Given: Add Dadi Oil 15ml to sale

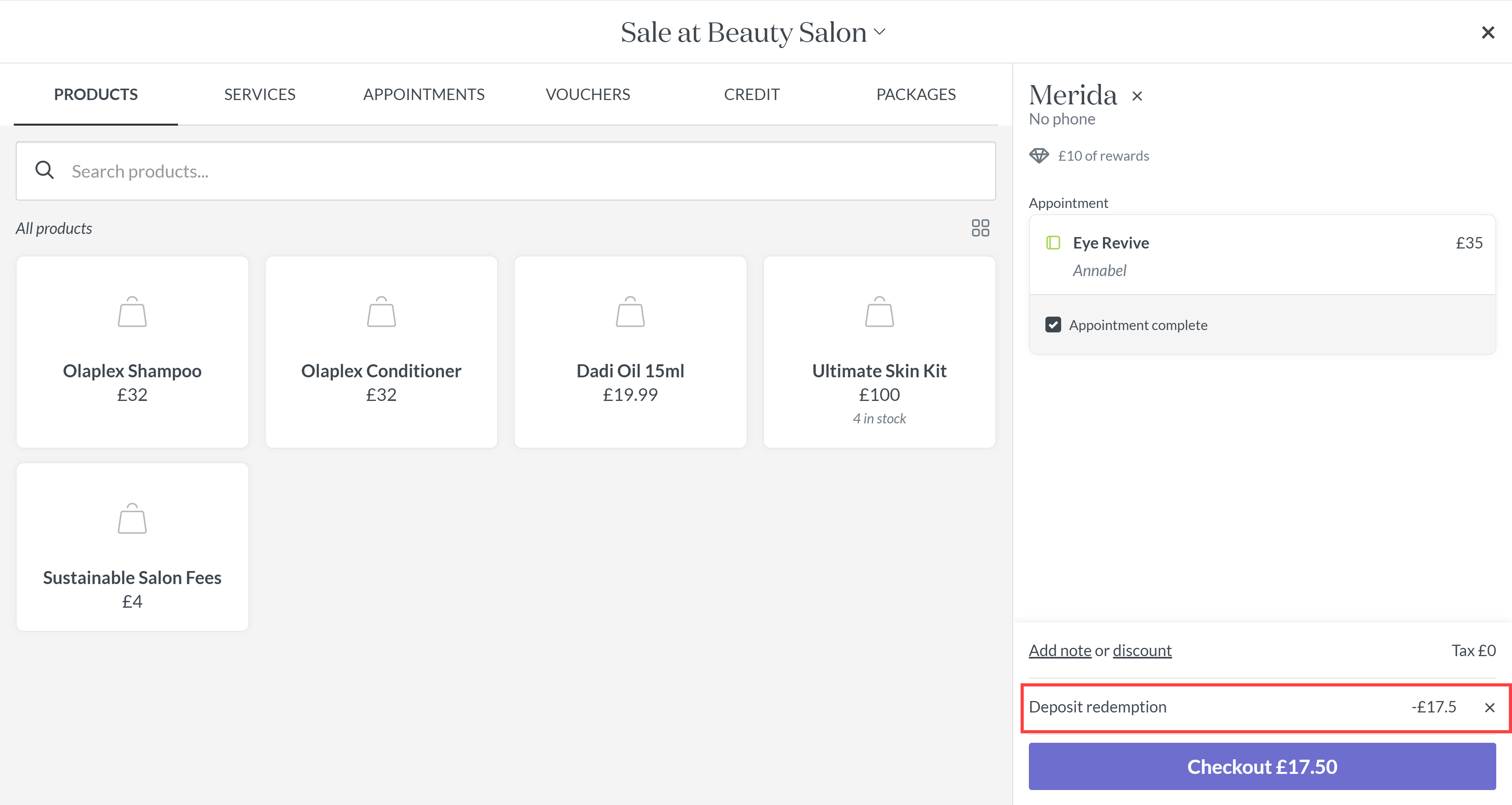Looking at the screenshot, I should 630,352.
